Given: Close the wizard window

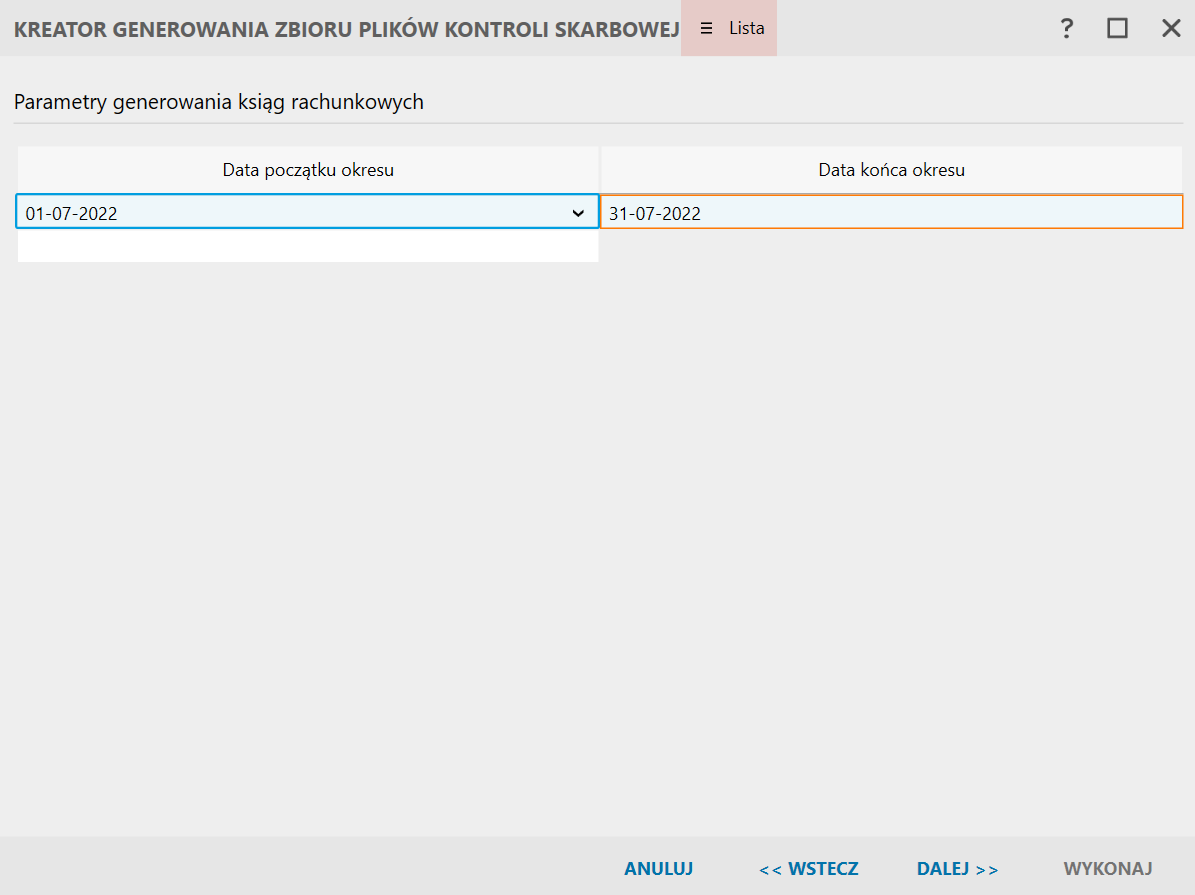Looking at the screenshot, I should tap(1171, 28).
